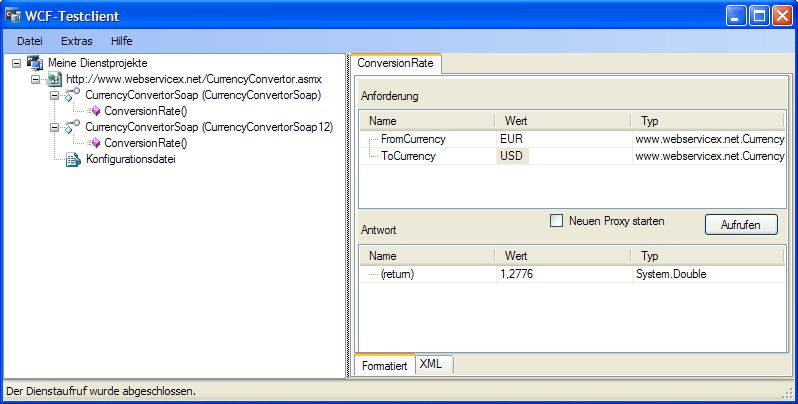Open the Konfigurationsdatei tree item

(x=131, y=159)
